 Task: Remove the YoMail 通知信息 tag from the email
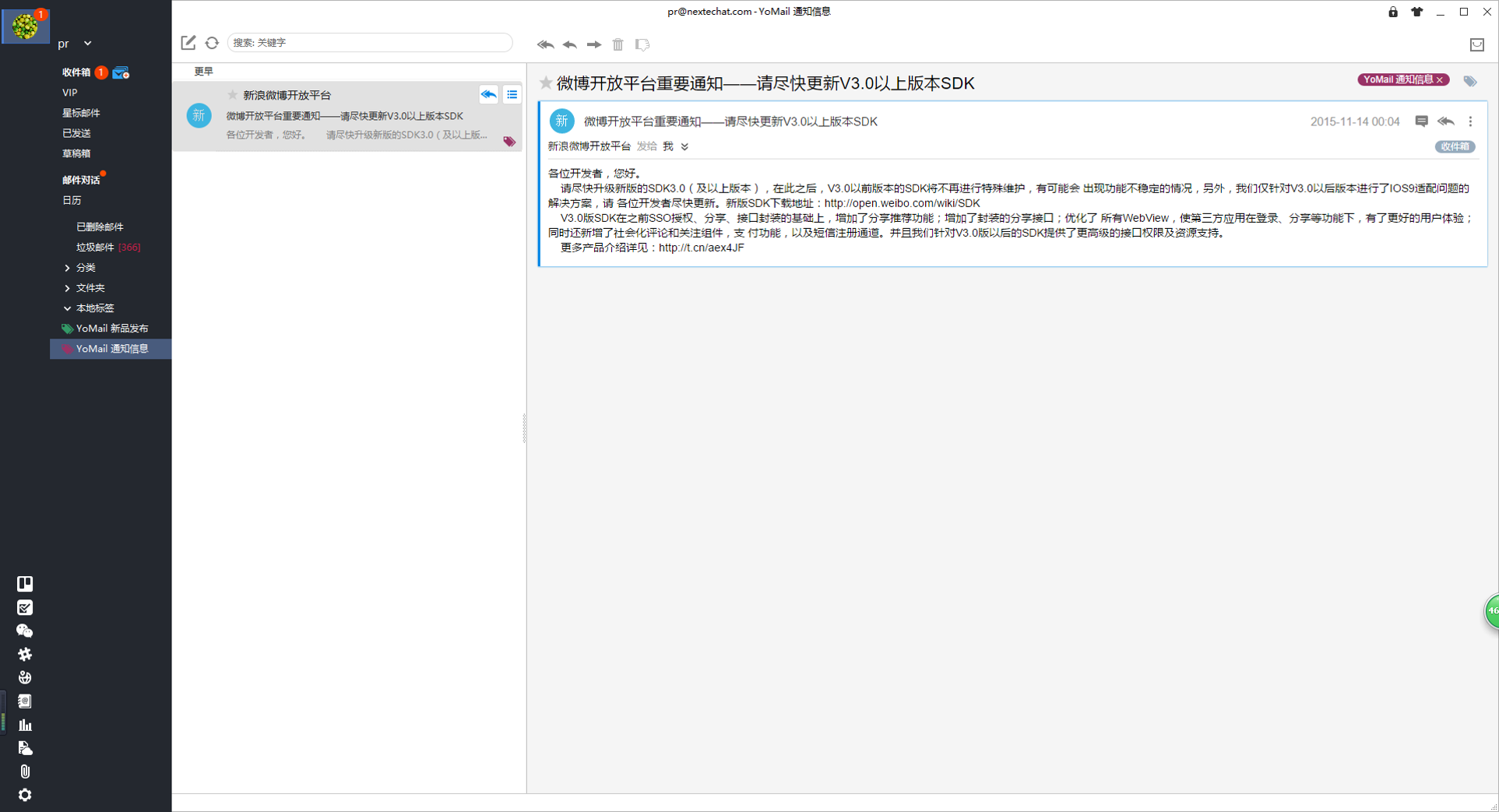(x=1440, y=80)
